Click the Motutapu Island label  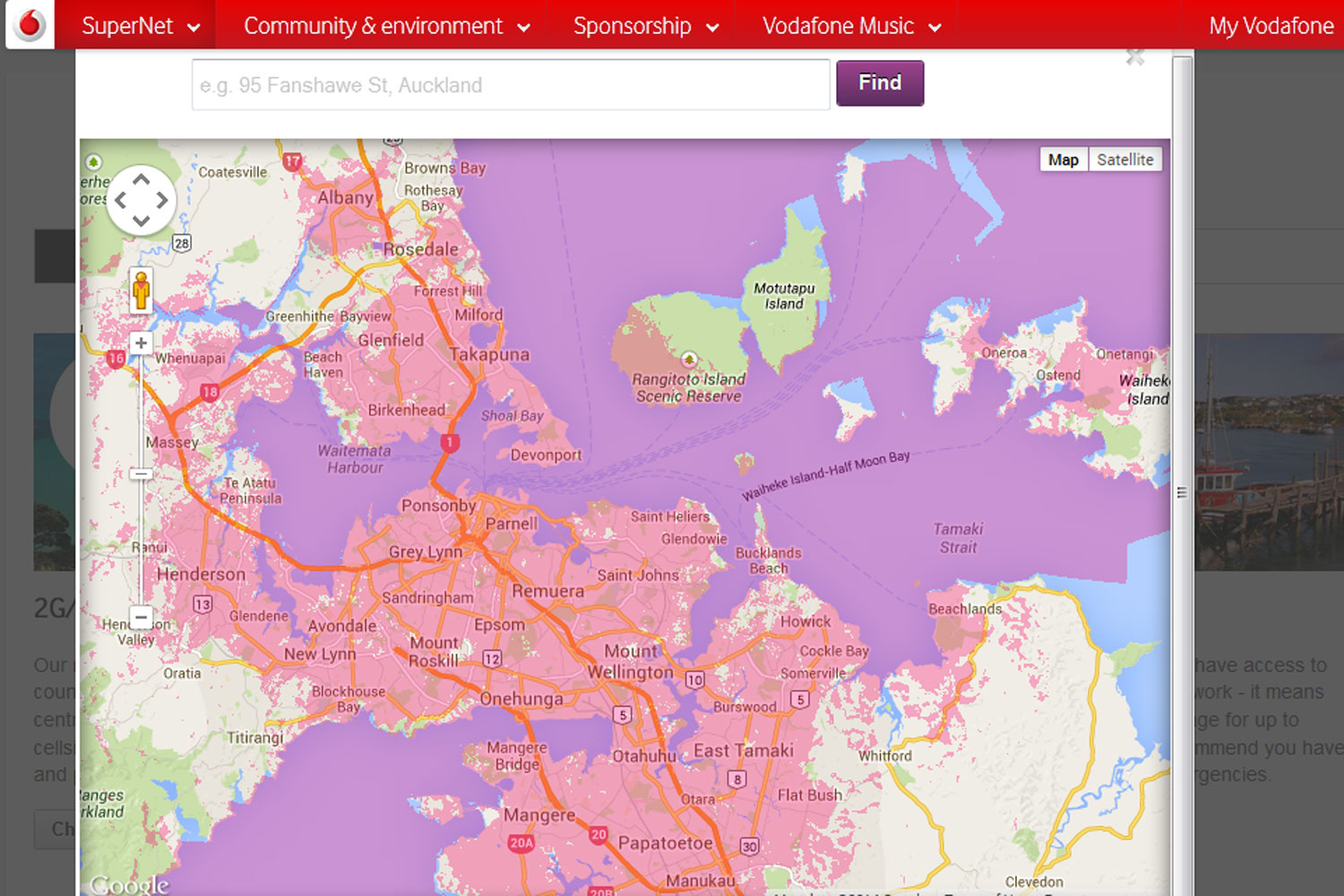(784, 296)
